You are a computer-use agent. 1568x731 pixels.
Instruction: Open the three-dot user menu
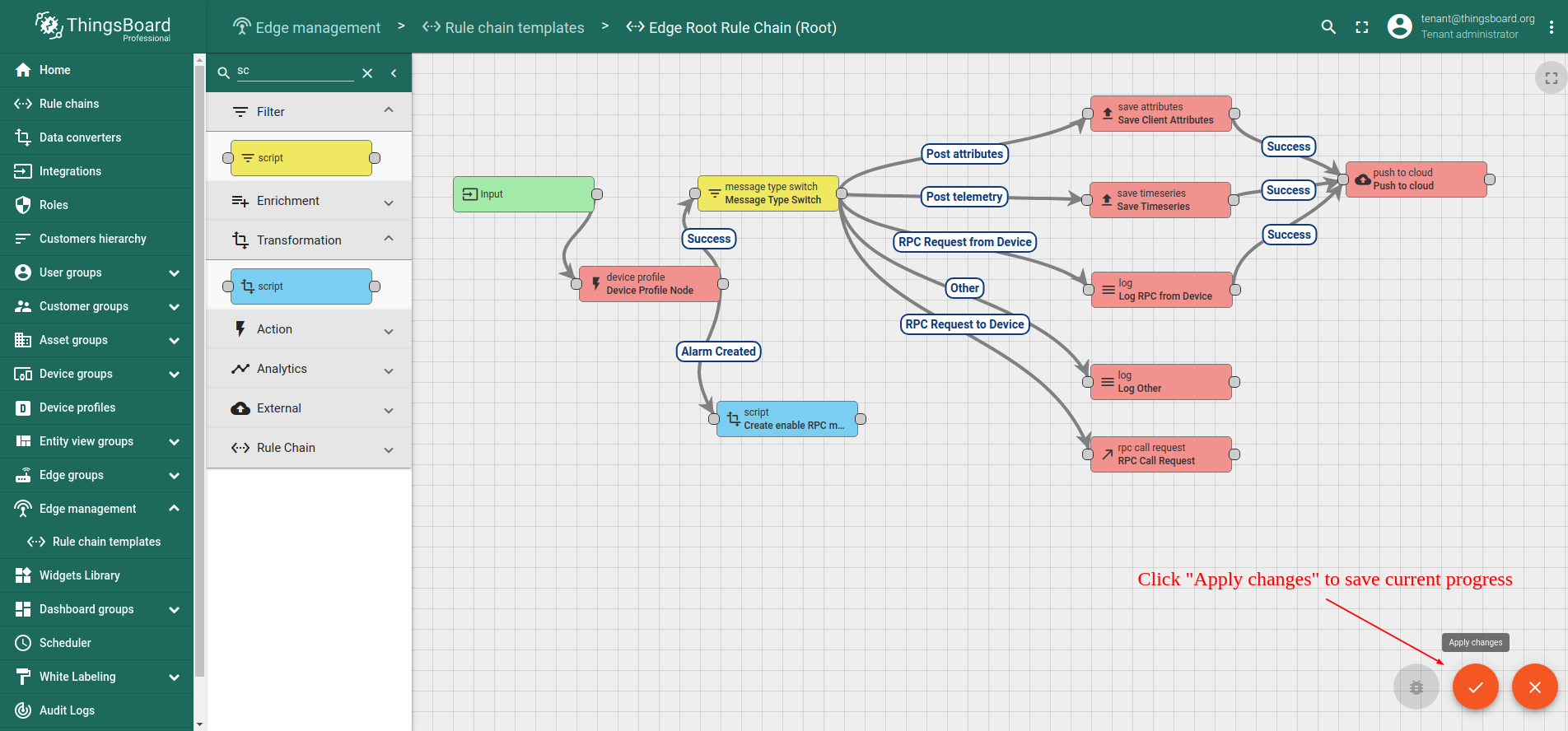tap(1552, 27)
